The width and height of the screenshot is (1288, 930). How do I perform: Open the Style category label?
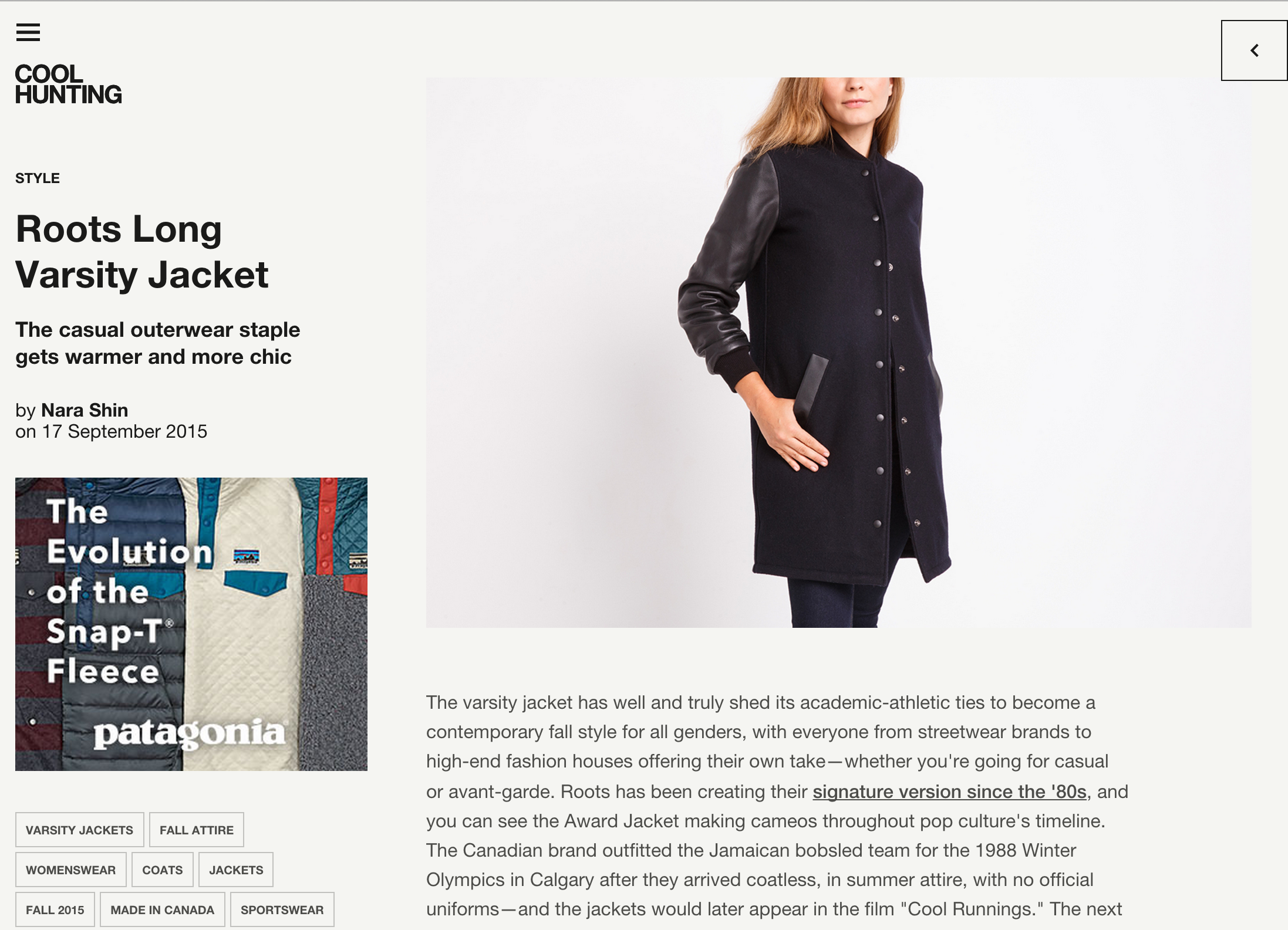coord(38,178)
